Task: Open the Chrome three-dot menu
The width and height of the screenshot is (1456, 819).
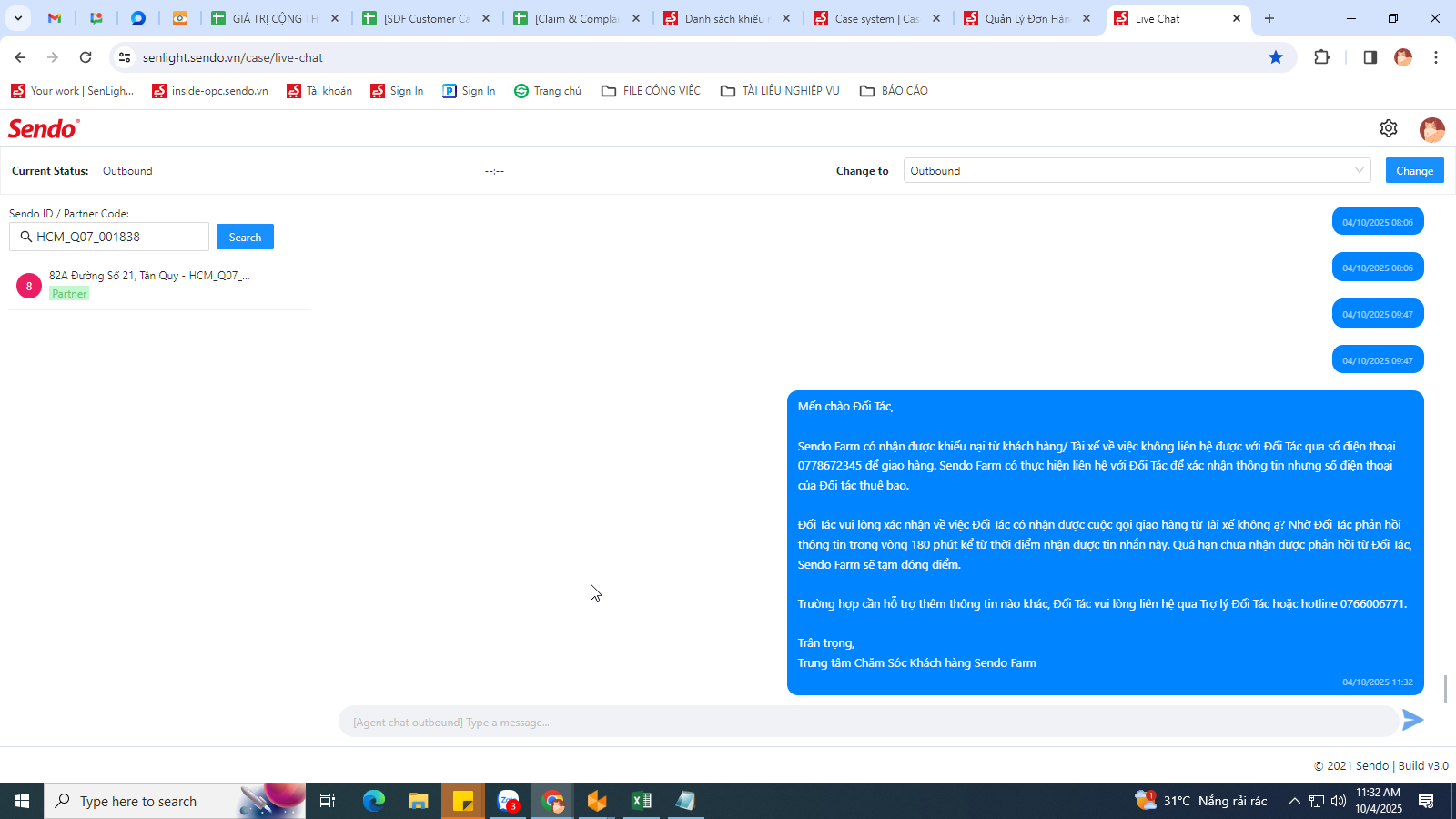Action: [x=1436, y=57]
